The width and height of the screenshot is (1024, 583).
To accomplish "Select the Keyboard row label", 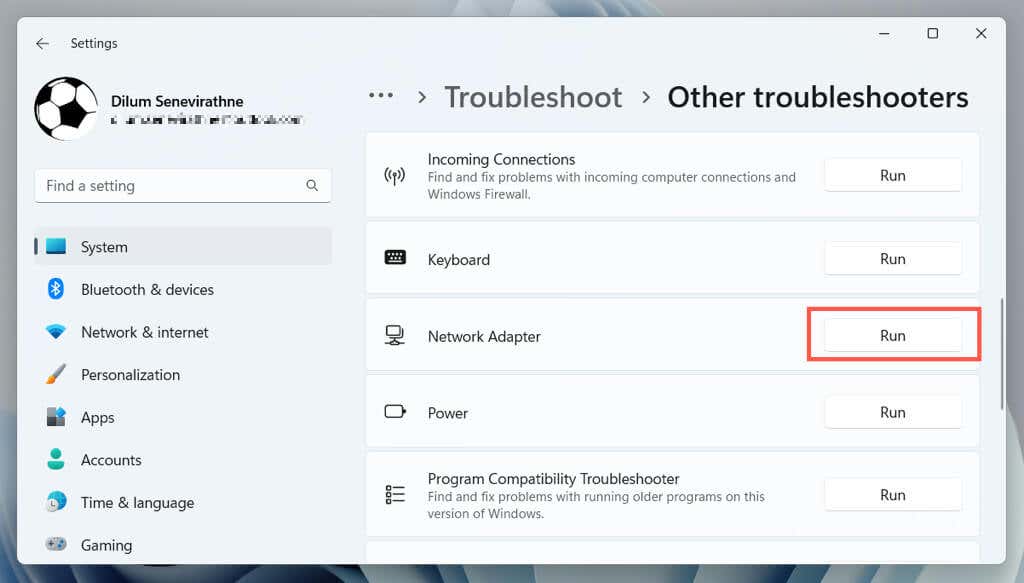I will pyautogui.click(x=458, y=260).
